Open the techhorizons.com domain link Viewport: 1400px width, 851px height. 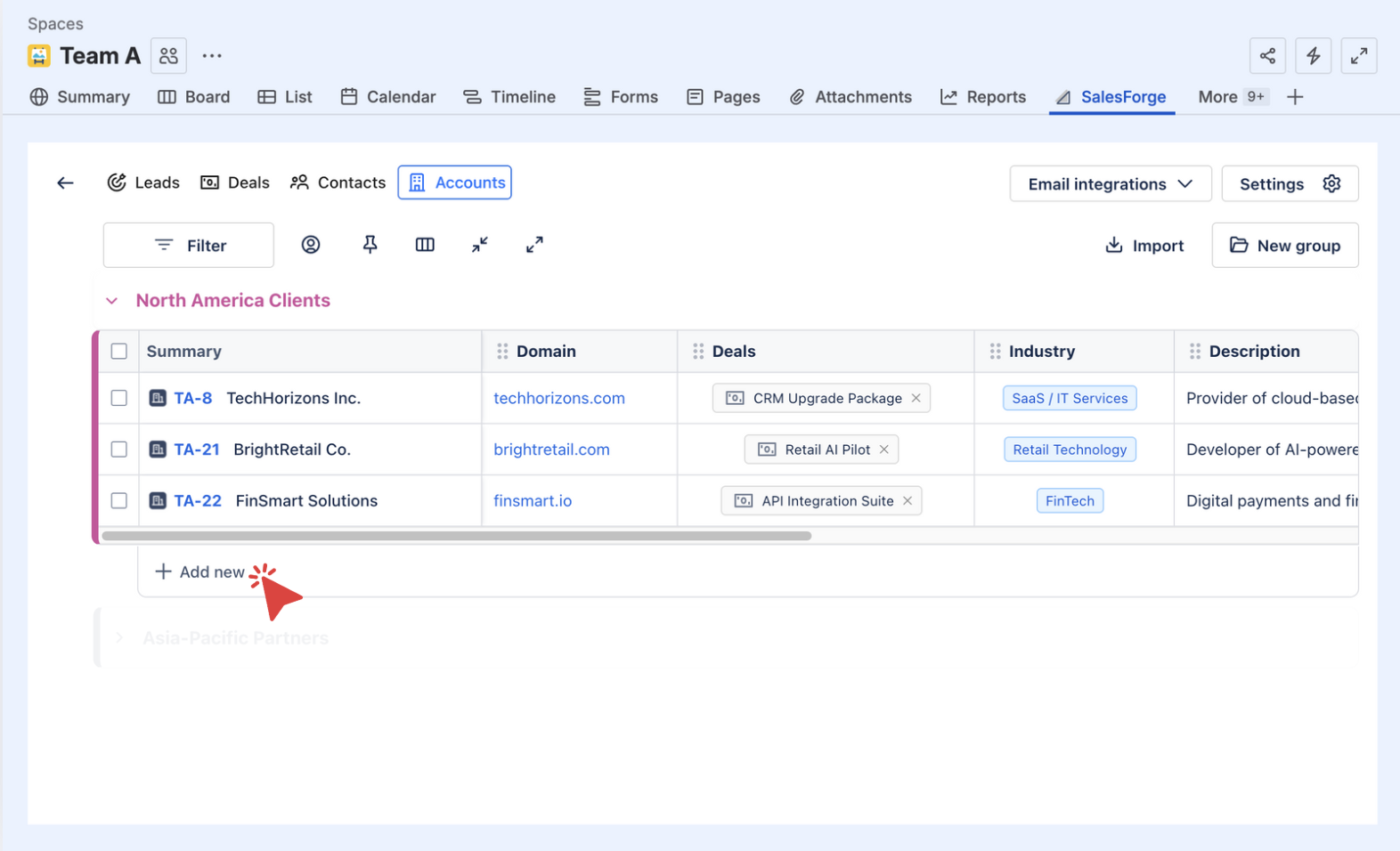pyautogui.click(x=559, y=398)
